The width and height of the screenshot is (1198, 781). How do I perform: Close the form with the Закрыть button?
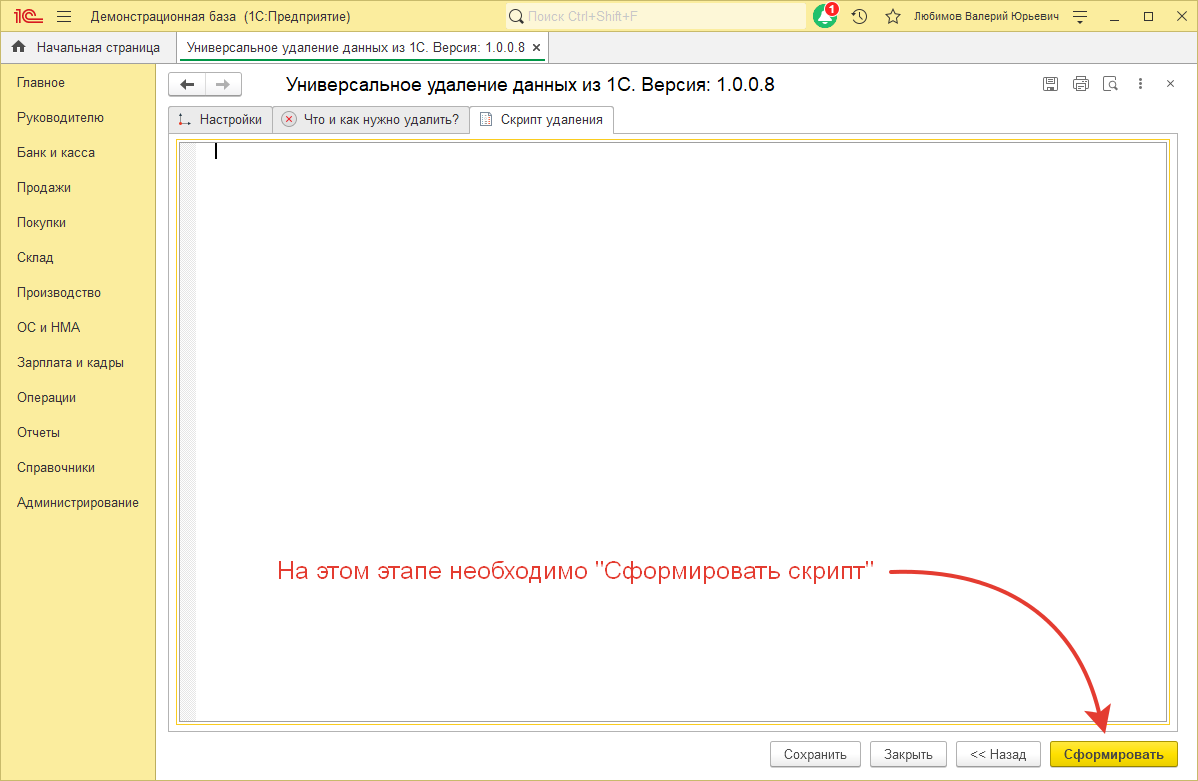pos(907,754)
